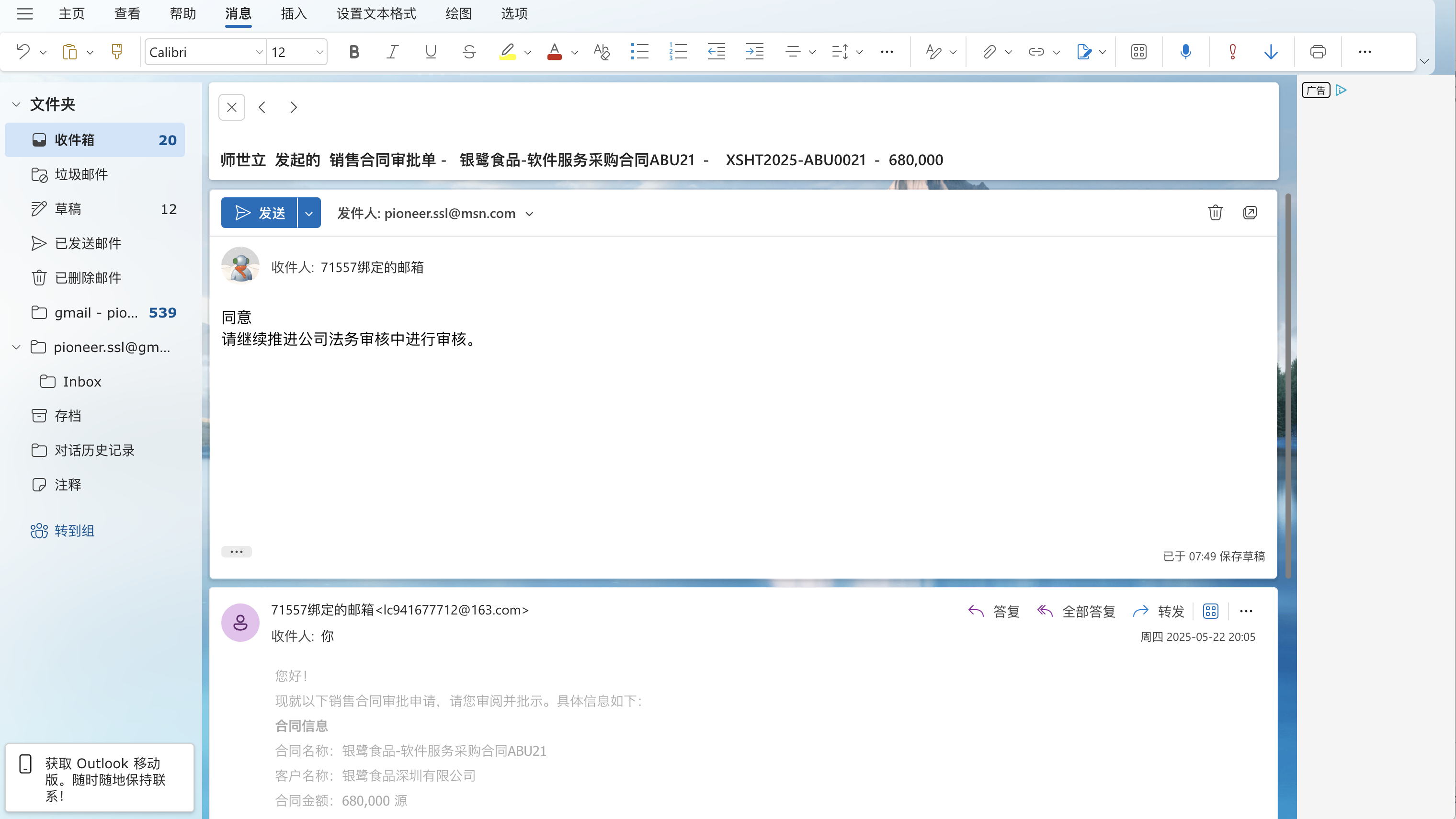Image resolution: width=1456 pixels, height=819 pixels.
Task: Apply yellow text highlight color
Action: coord(508,52)
